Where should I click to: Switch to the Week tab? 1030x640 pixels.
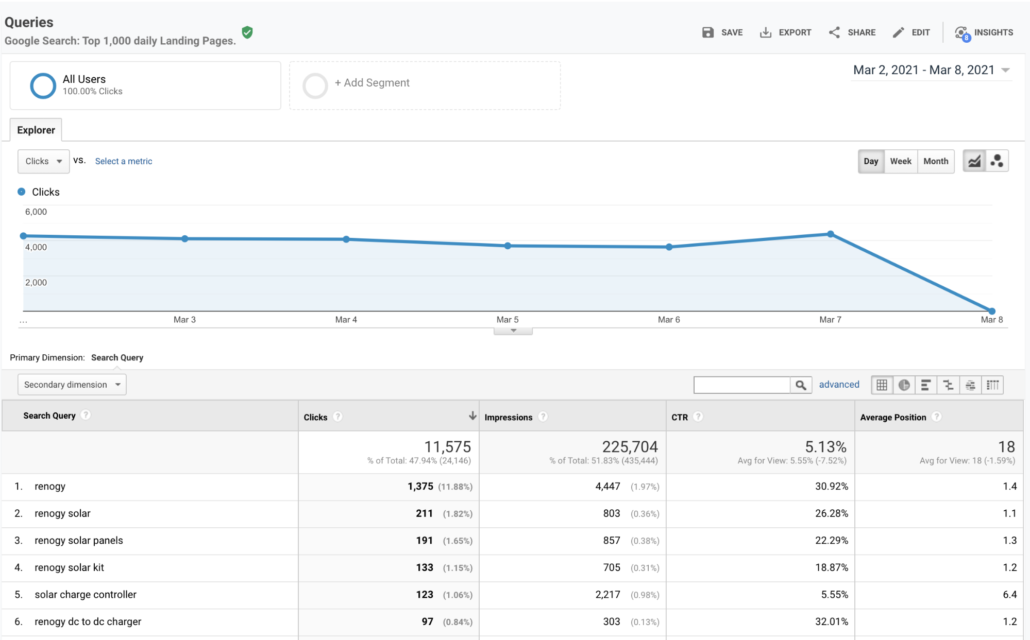coord(900,160)
